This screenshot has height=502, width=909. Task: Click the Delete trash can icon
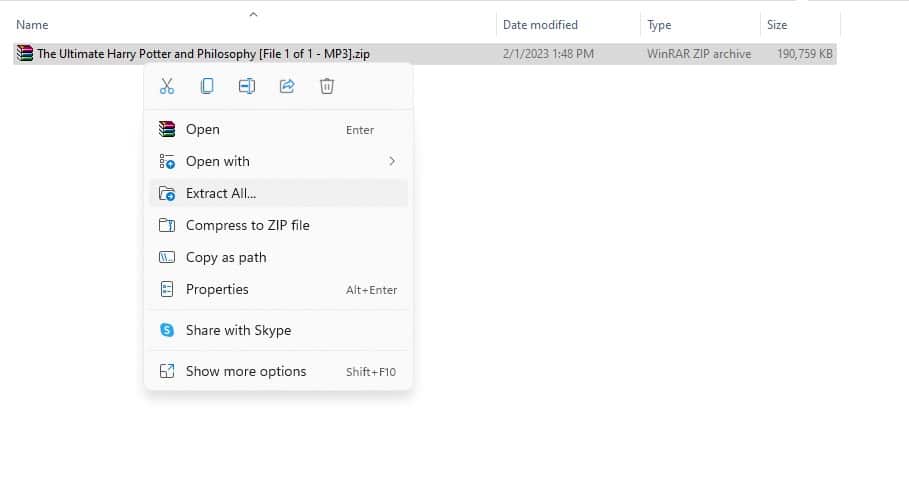[327, 86]
